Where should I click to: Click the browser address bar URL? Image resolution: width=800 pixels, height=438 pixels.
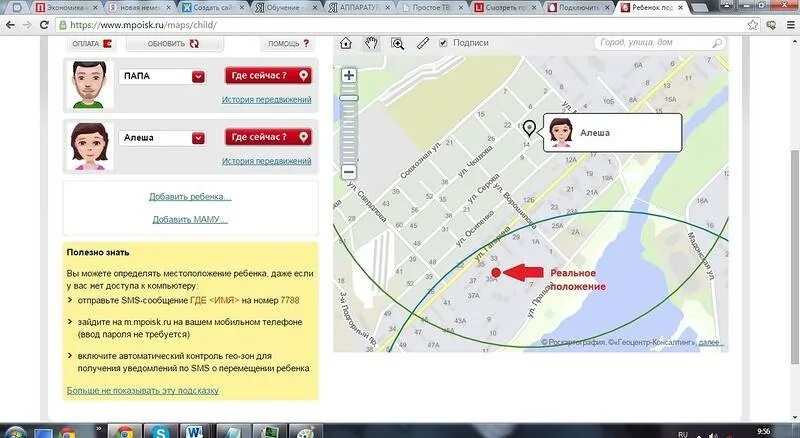click(143, 25)
